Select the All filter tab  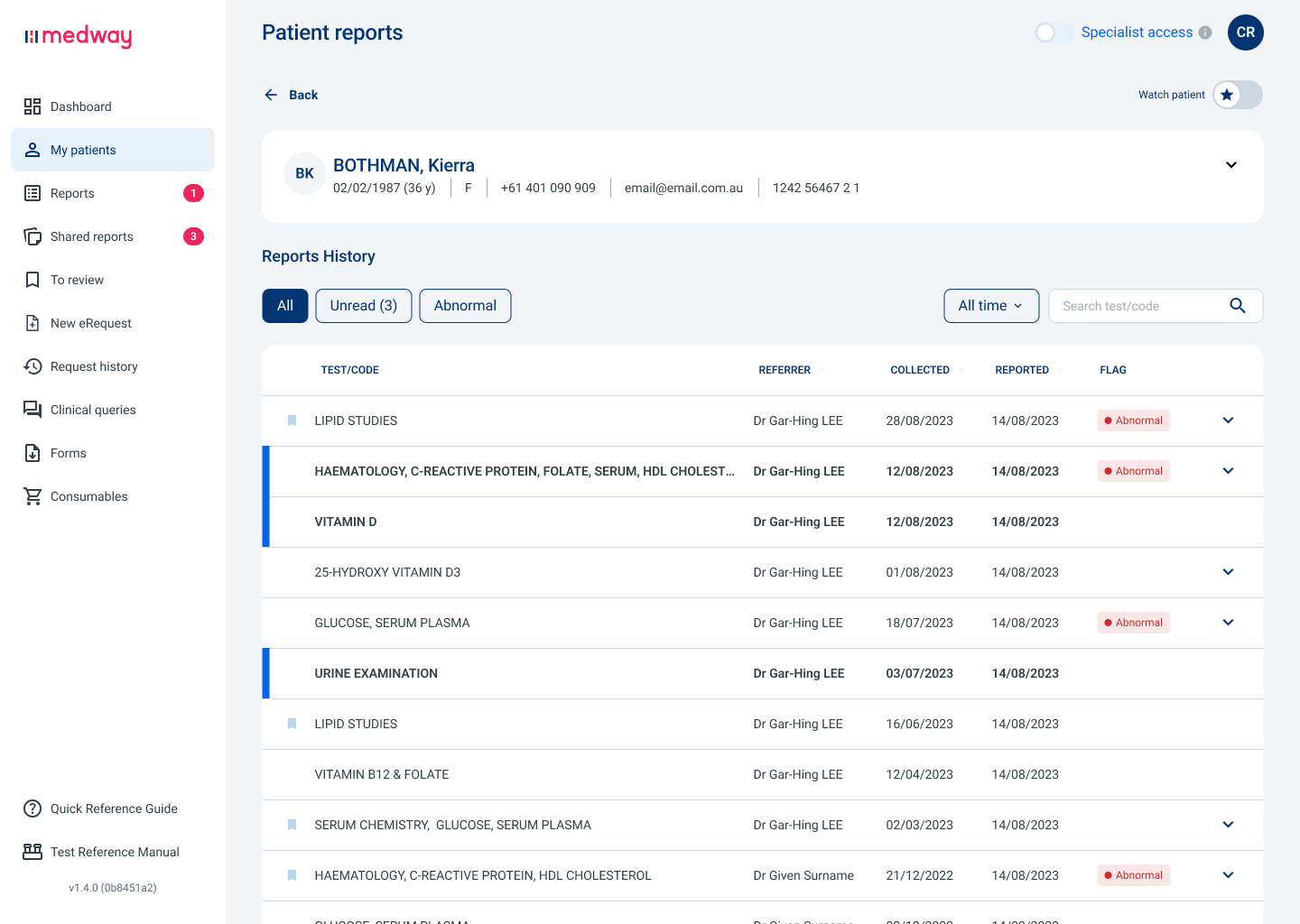(285, 306)
